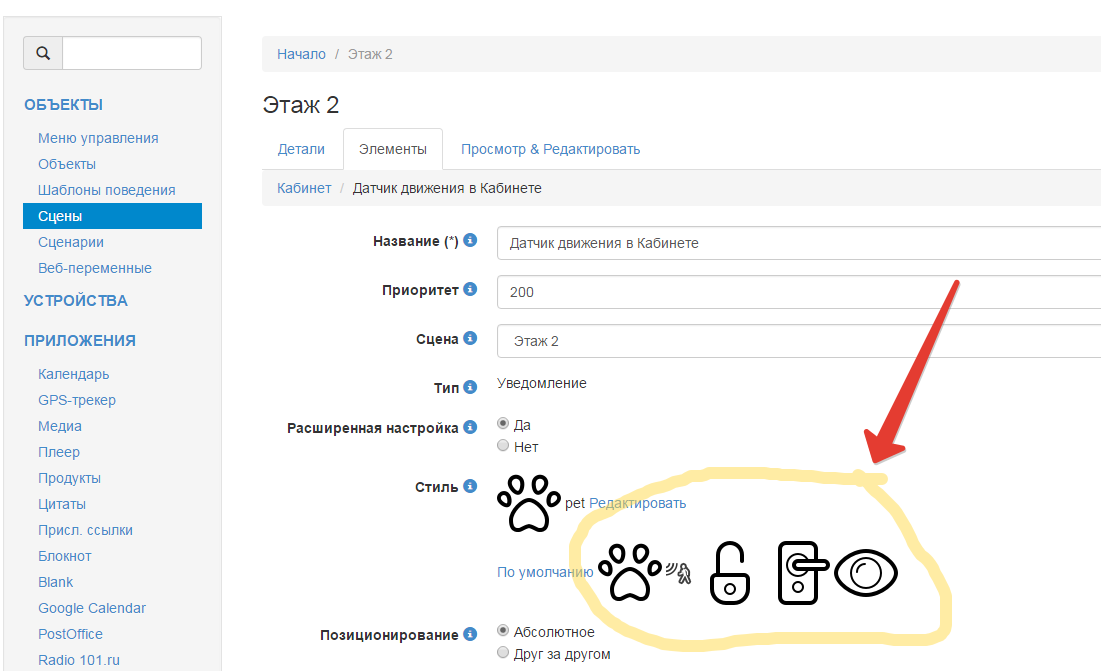1101x671 pixels.
Task: Open Шаблоны поведения in sidebar
Action: [x=107, y=190]
